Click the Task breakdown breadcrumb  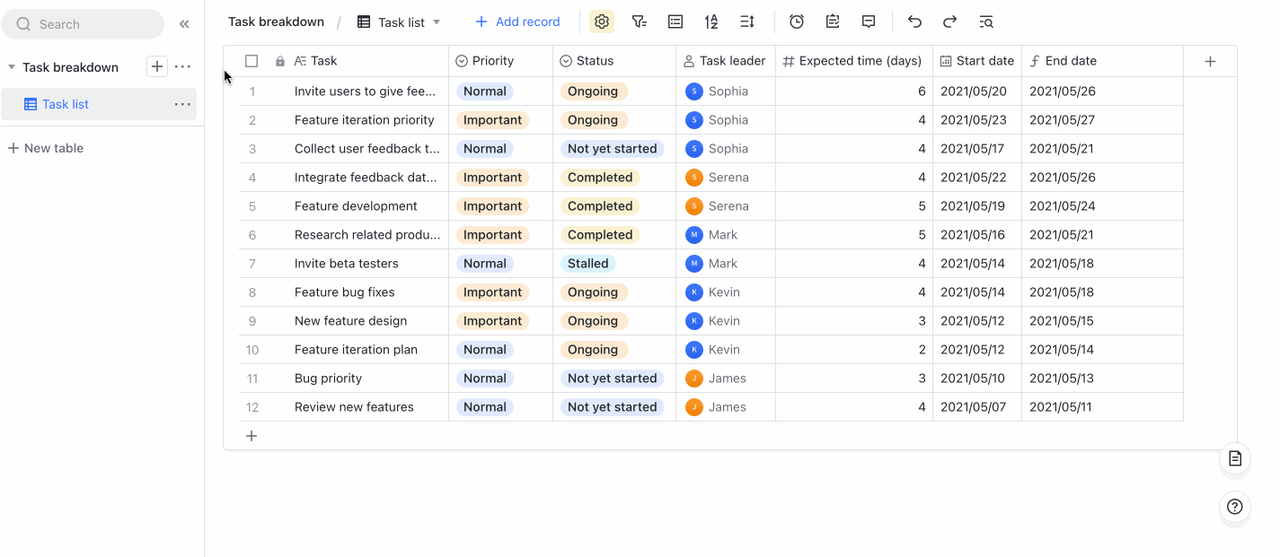[x=276, y=22]
